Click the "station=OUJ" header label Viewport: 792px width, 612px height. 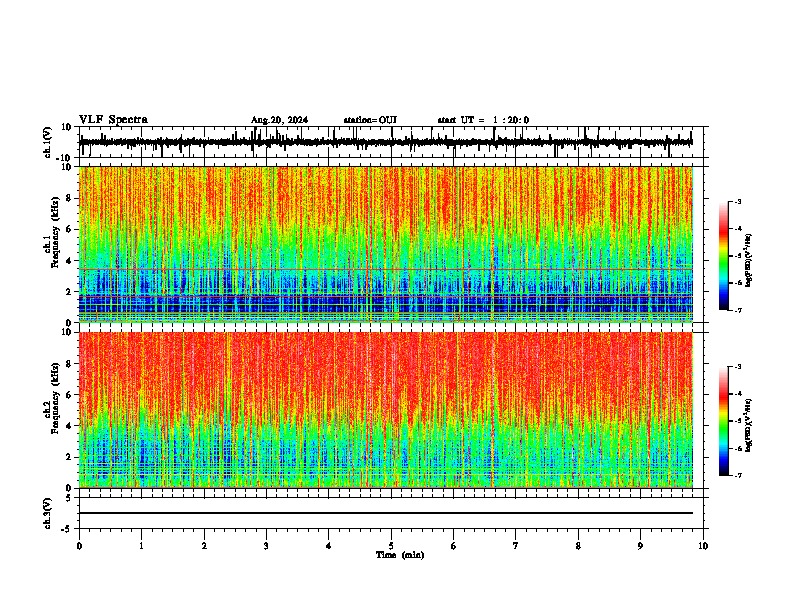(x=370, y=120)
